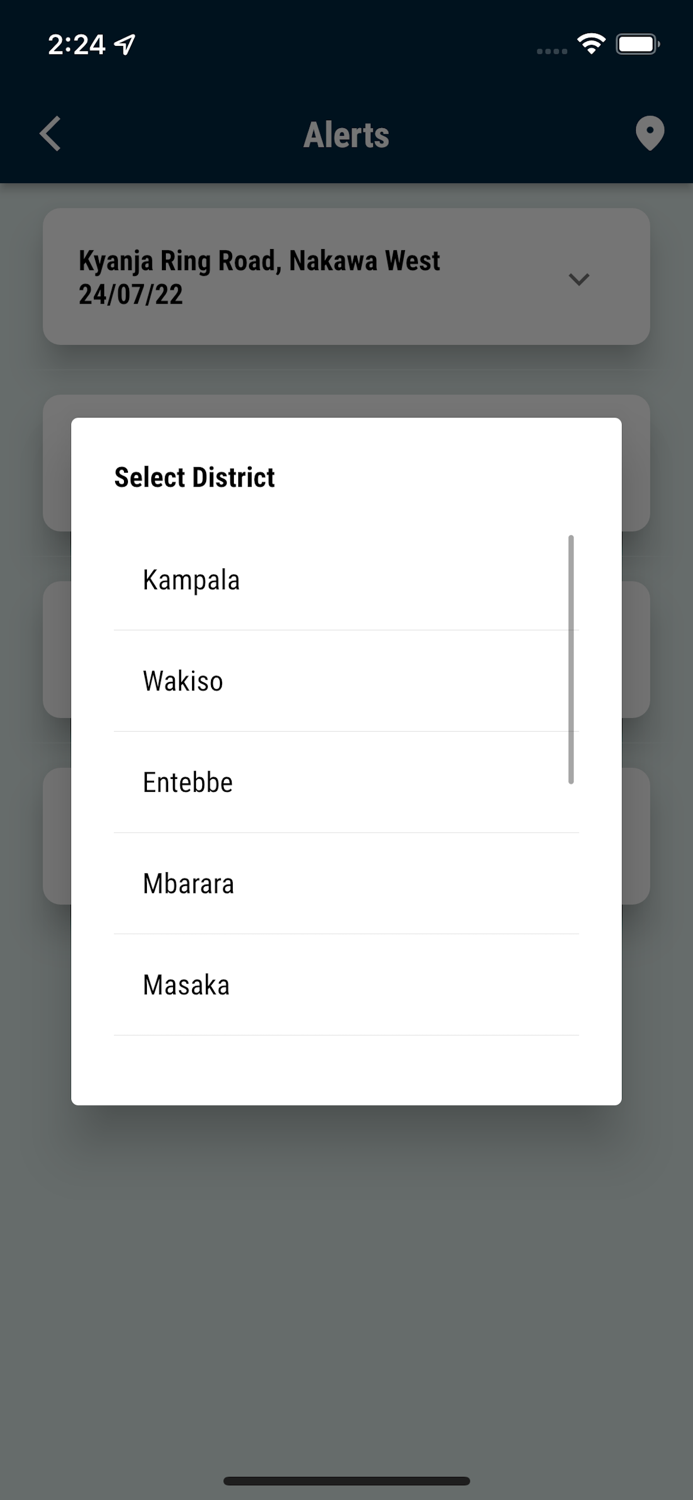Tap the home indicator bar
Image resolution: width=693 pixels, height=1500 pixels.
pyautogui.click(x=346, y=1481)
